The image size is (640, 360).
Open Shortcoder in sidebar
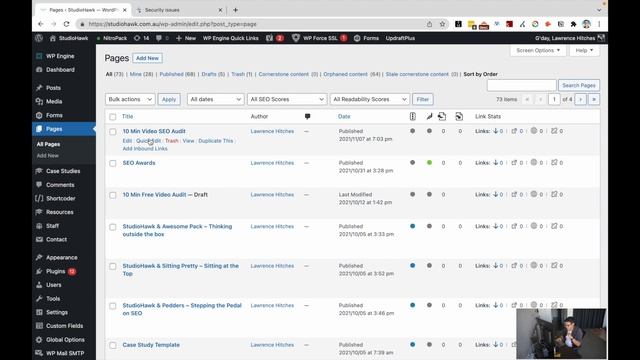click(60, 198)
